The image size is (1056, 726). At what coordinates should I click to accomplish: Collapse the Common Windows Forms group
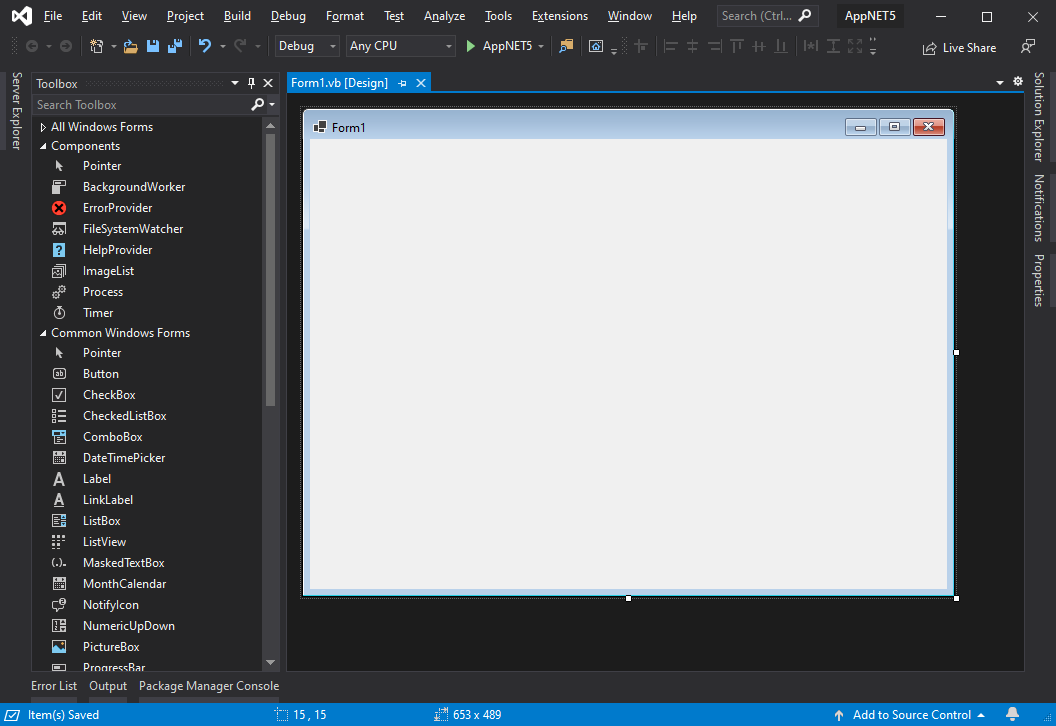point(43,333)
